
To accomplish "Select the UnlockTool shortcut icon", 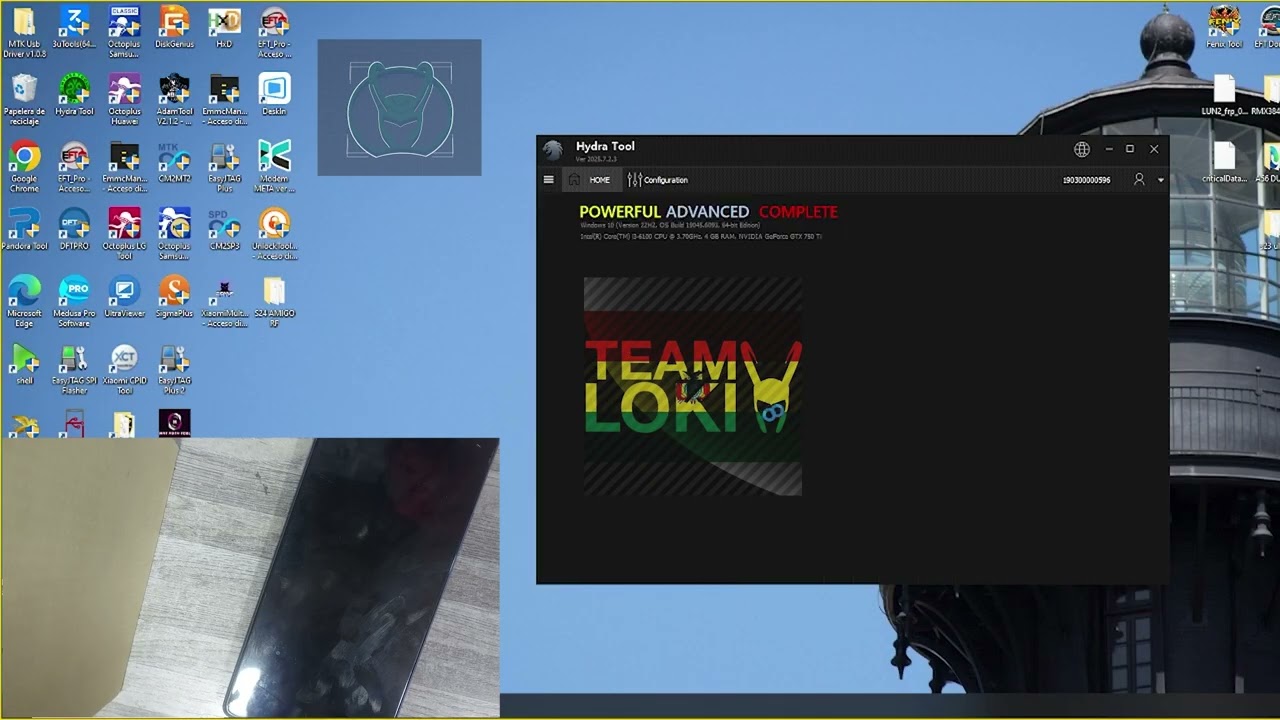I will pos(274,234).
